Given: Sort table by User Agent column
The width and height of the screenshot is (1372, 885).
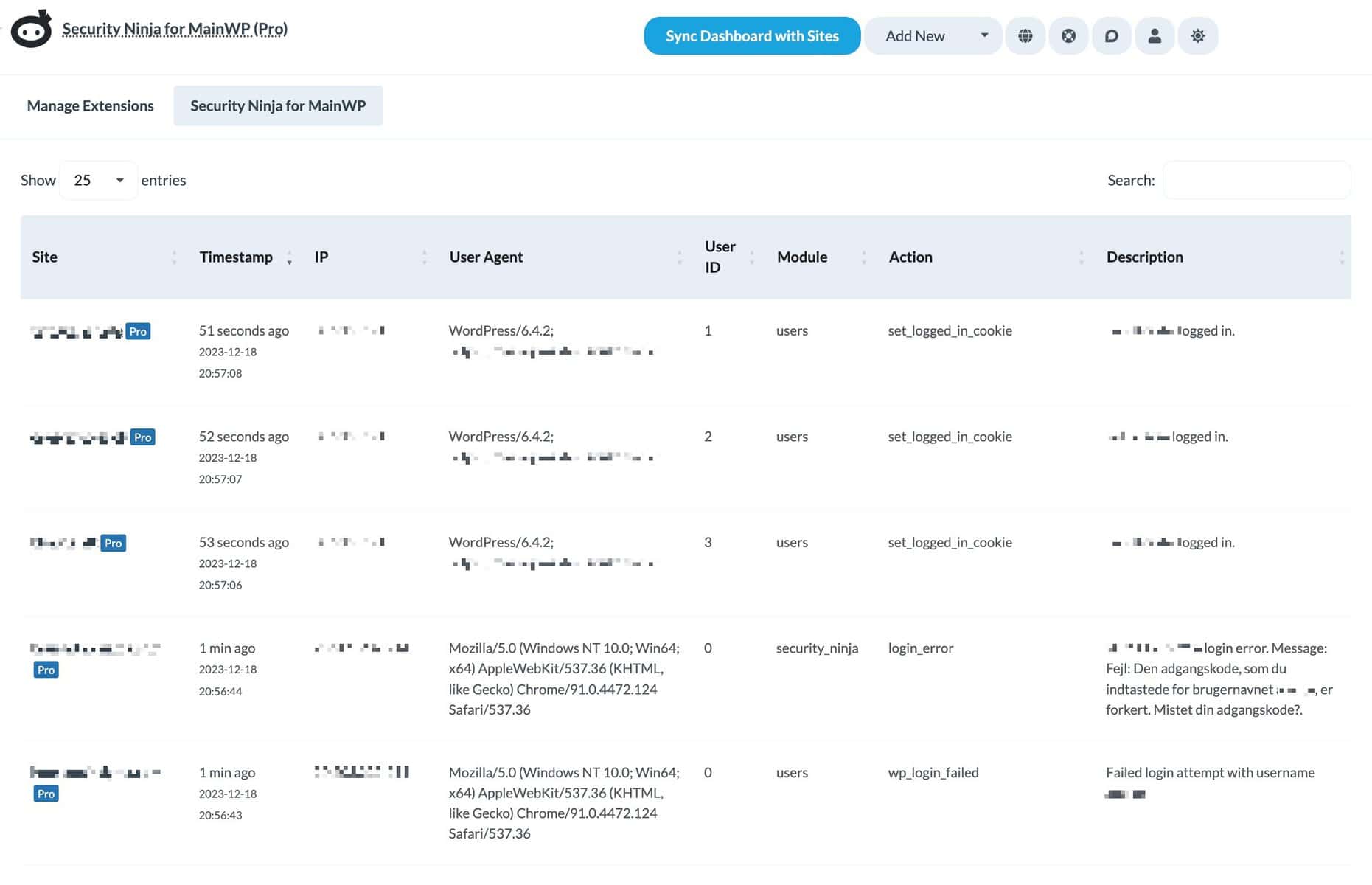Looking at the screenshot, I should (486, 257).
